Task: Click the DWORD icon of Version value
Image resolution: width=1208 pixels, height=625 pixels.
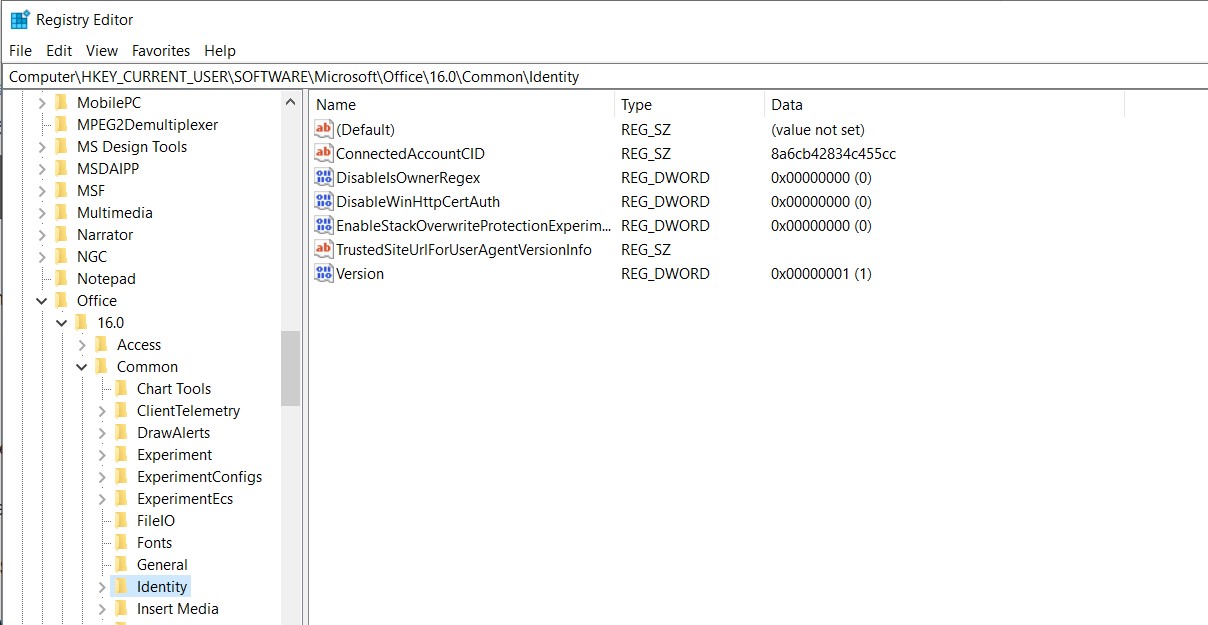Action: [x=323, y=273]
